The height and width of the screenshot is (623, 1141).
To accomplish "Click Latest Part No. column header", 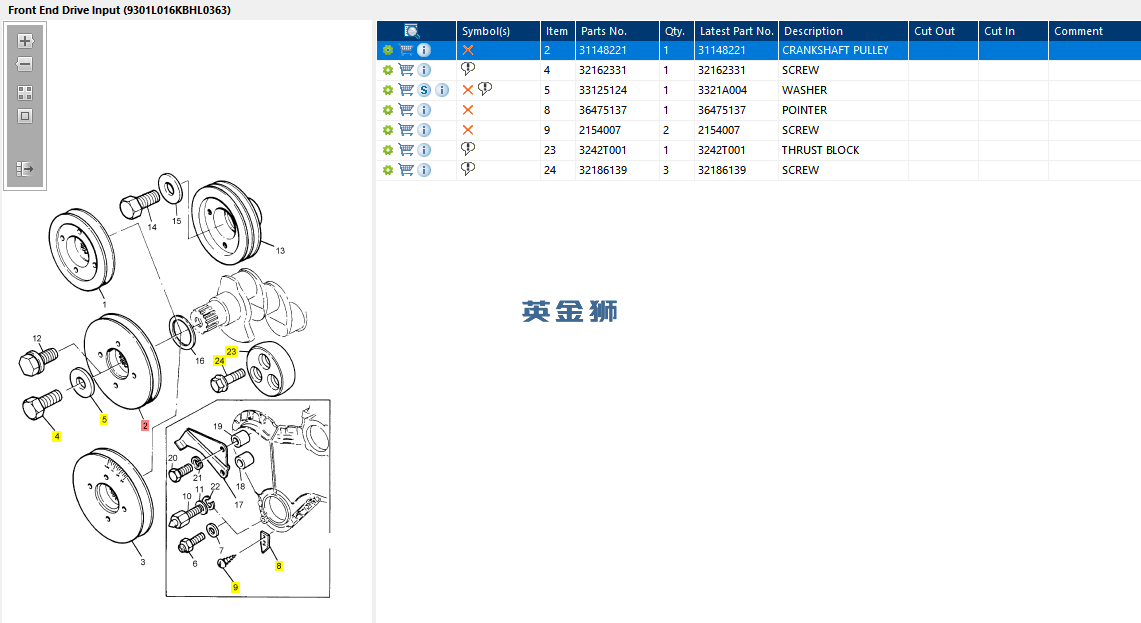I will point(736,31).
